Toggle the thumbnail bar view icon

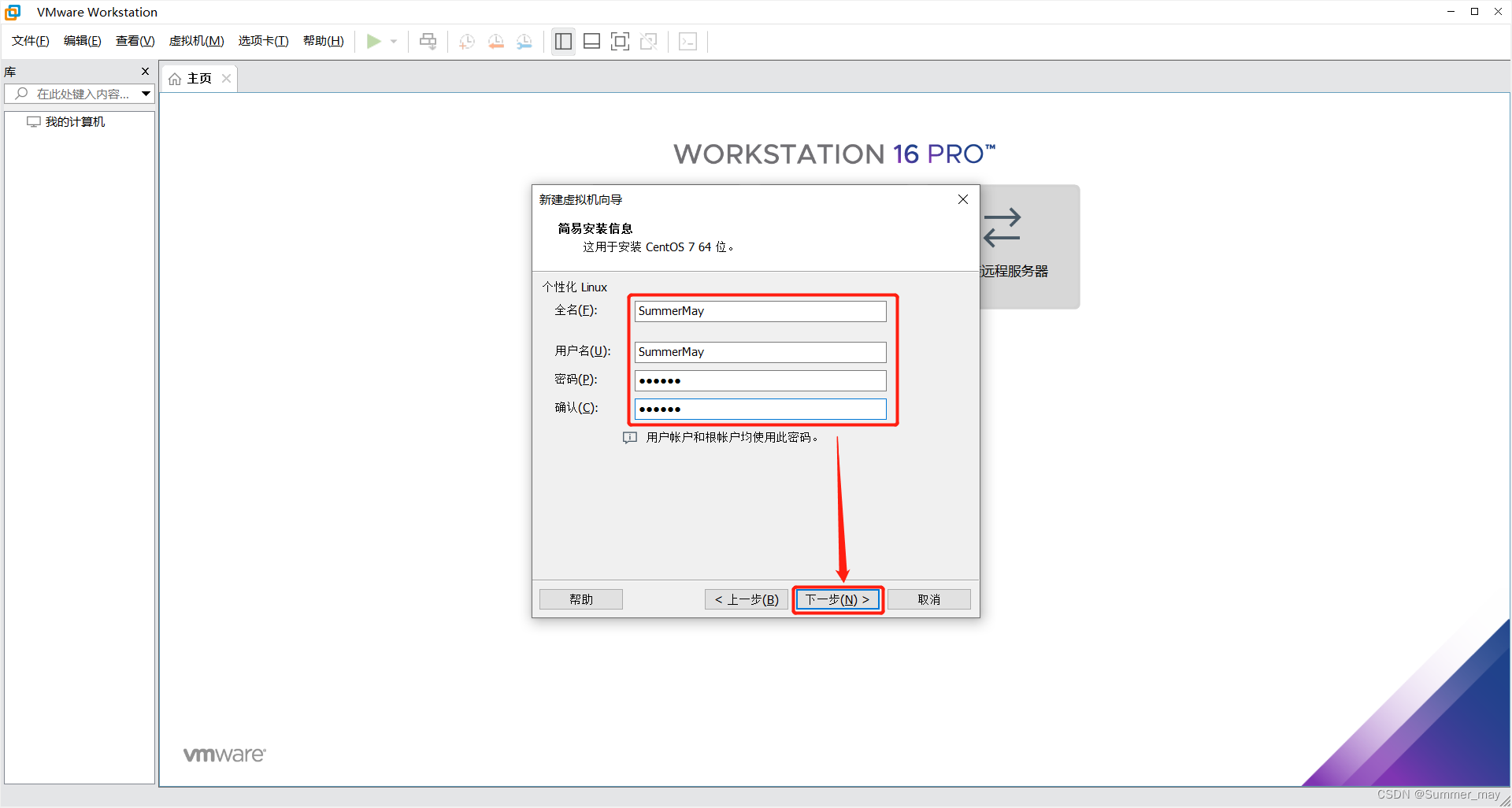591,41
